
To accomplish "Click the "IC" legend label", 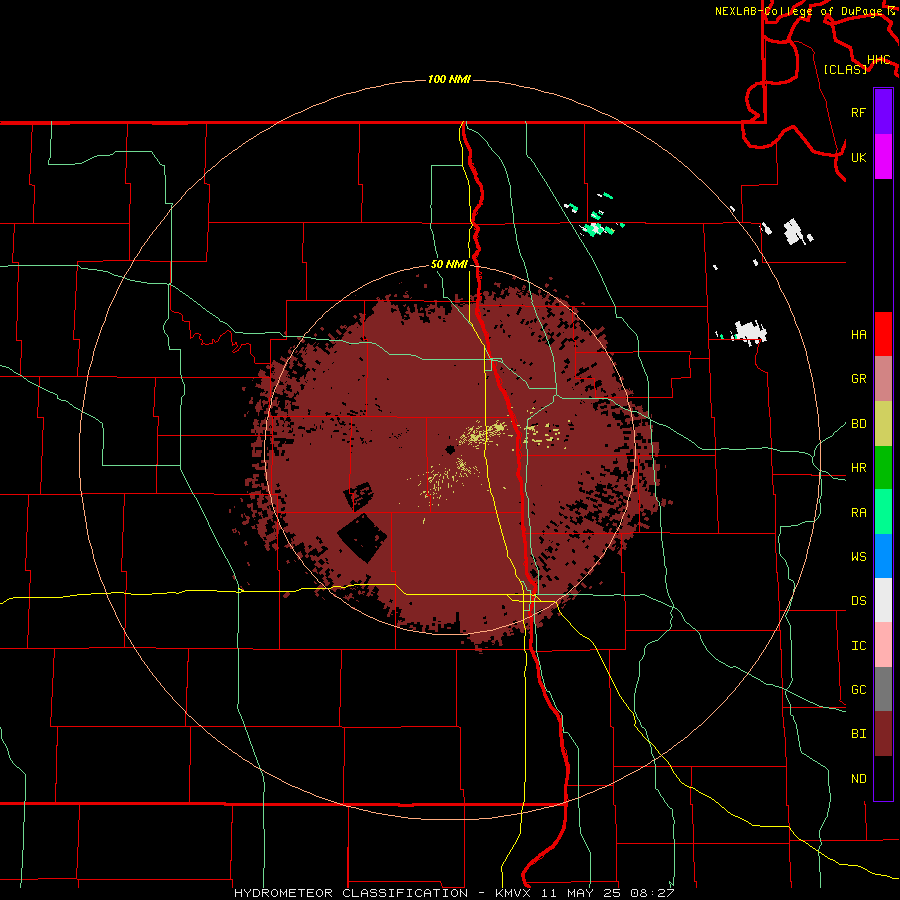I will [858, 646].
